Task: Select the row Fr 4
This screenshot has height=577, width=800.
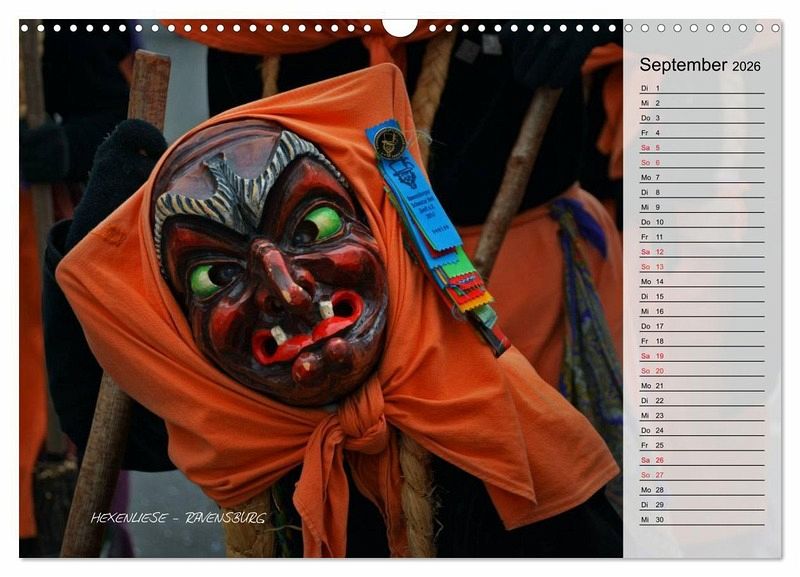Action: pos(702,133)
